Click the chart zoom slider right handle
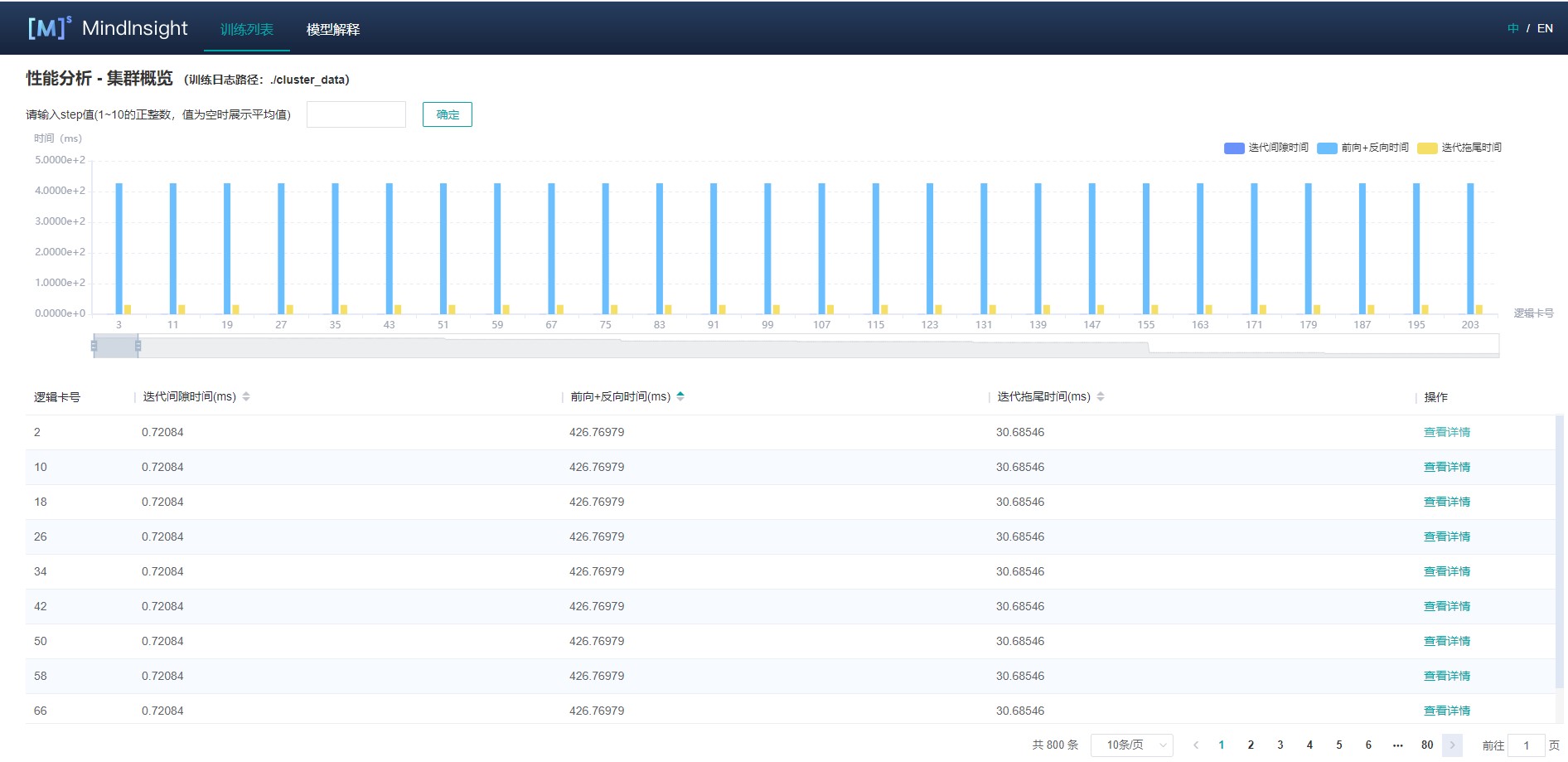1568x762 pixels. 138,346
